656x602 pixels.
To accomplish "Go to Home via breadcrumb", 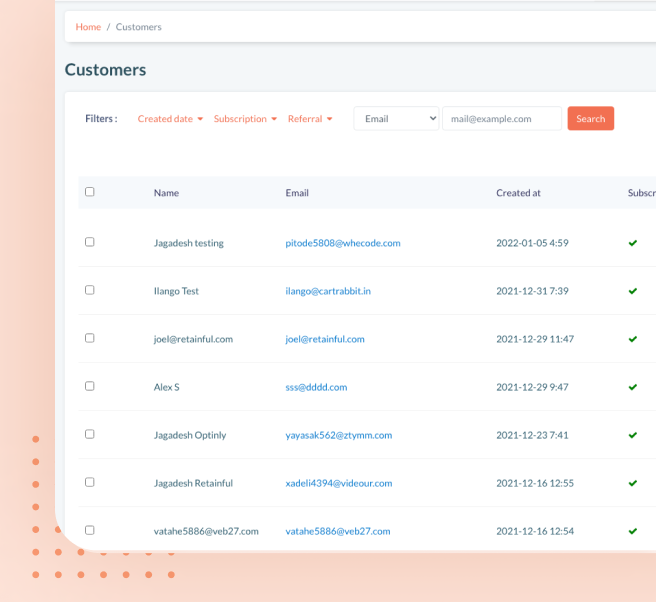I will pyautogui.click(x=88, y=27).
